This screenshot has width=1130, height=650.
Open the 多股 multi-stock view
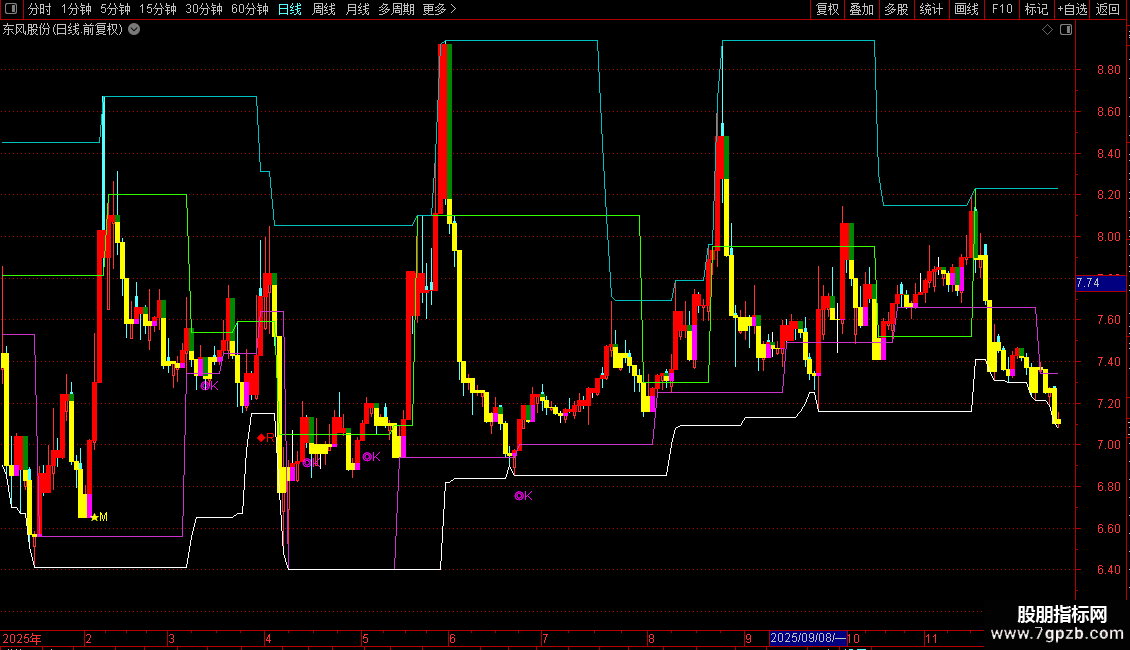pos(897,9)
